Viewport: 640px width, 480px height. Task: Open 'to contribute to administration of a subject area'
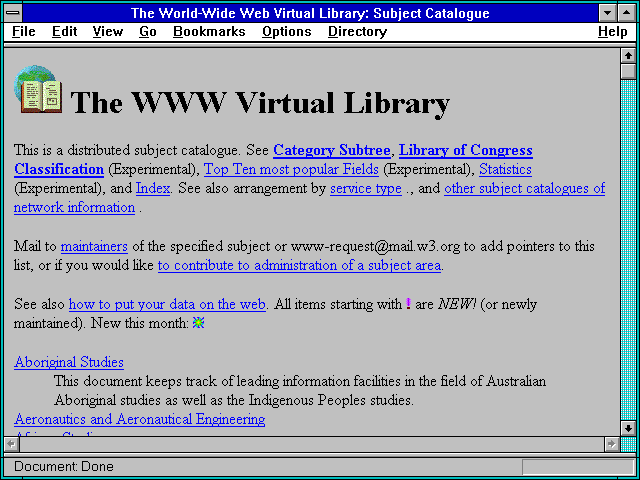pyautogui.click(x=300, y=266)
